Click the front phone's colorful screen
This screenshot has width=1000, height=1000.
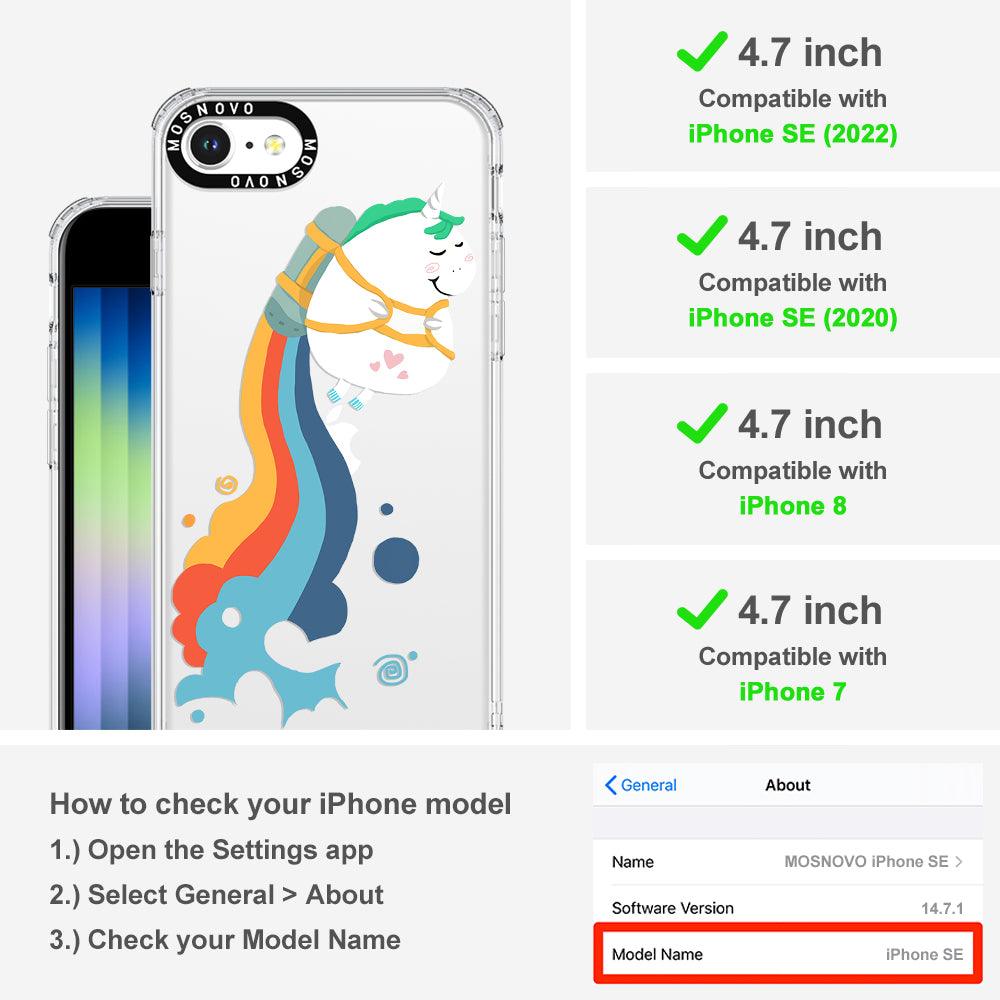(112, 507)
